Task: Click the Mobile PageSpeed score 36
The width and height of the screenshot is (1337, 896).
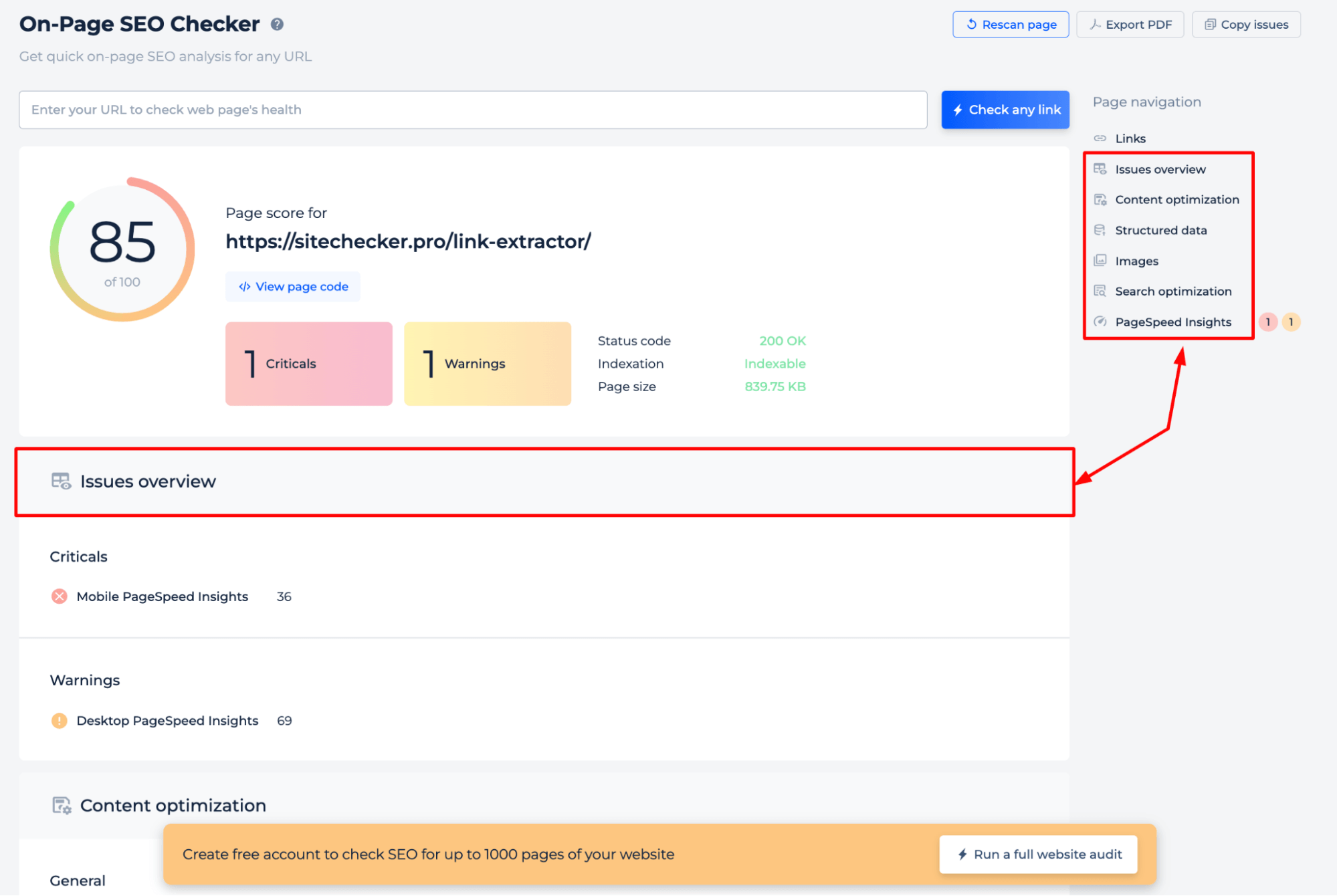Action: coord(284,596)
